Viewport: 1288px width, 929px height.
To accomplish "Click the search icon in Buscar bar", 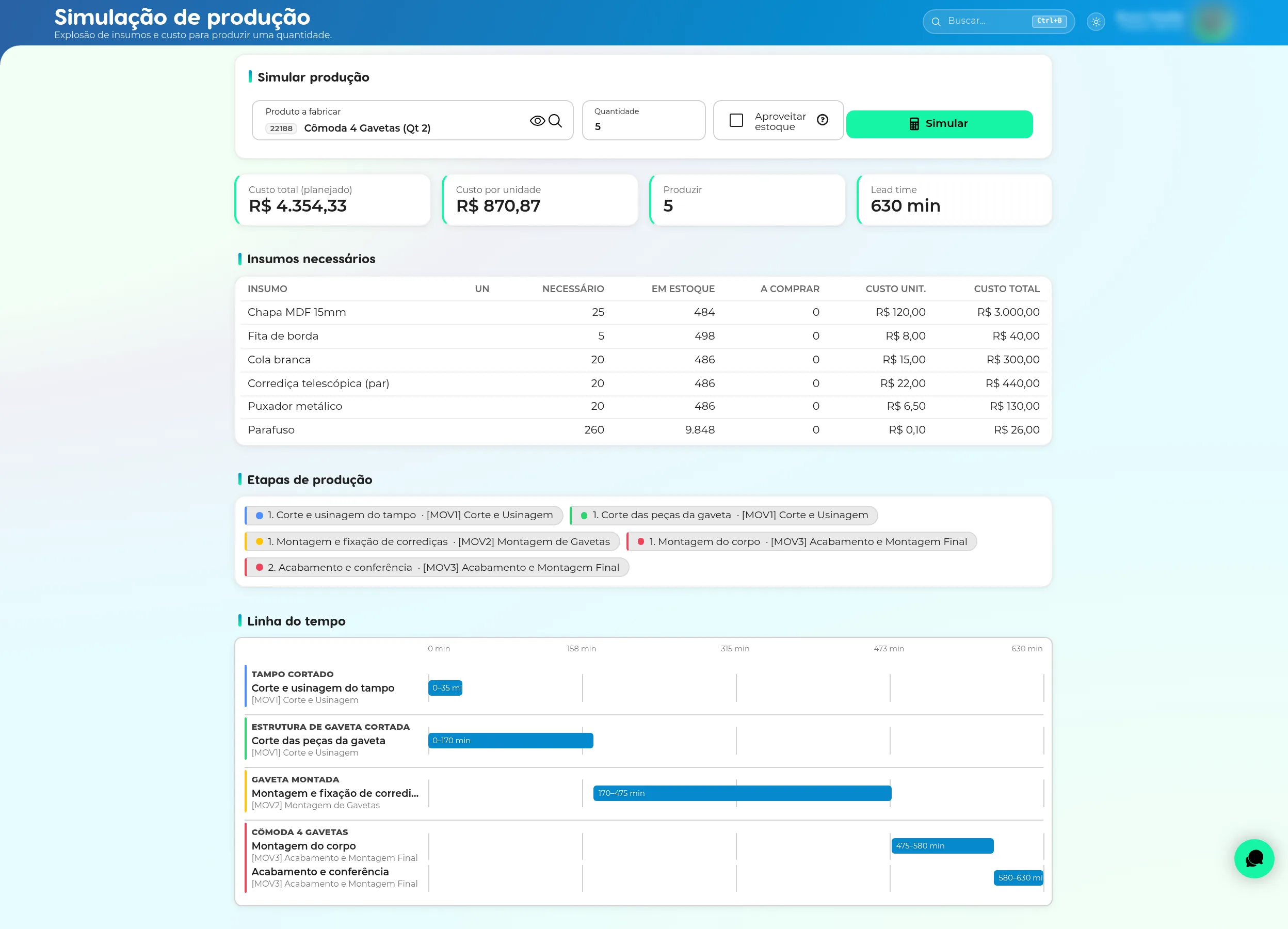I will (936, 22).
